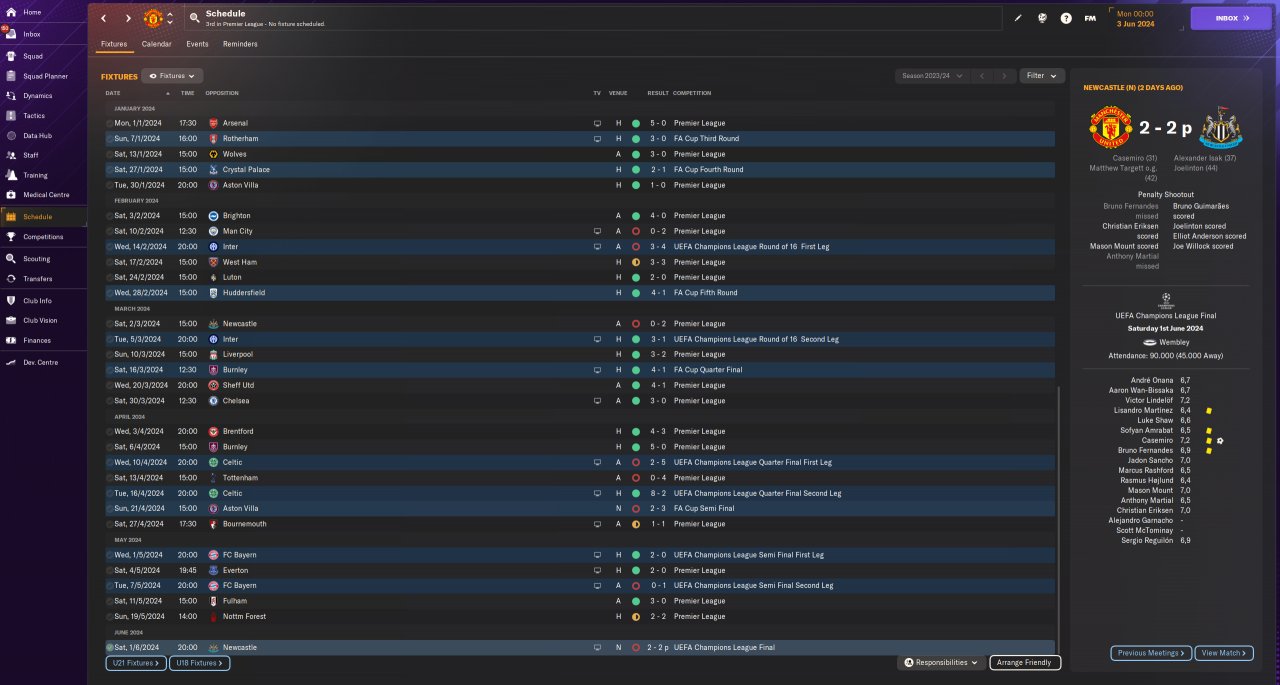The image size is (1280, 685).
Task: Click Arrange Friendly button
Action: coord(1025,662)
